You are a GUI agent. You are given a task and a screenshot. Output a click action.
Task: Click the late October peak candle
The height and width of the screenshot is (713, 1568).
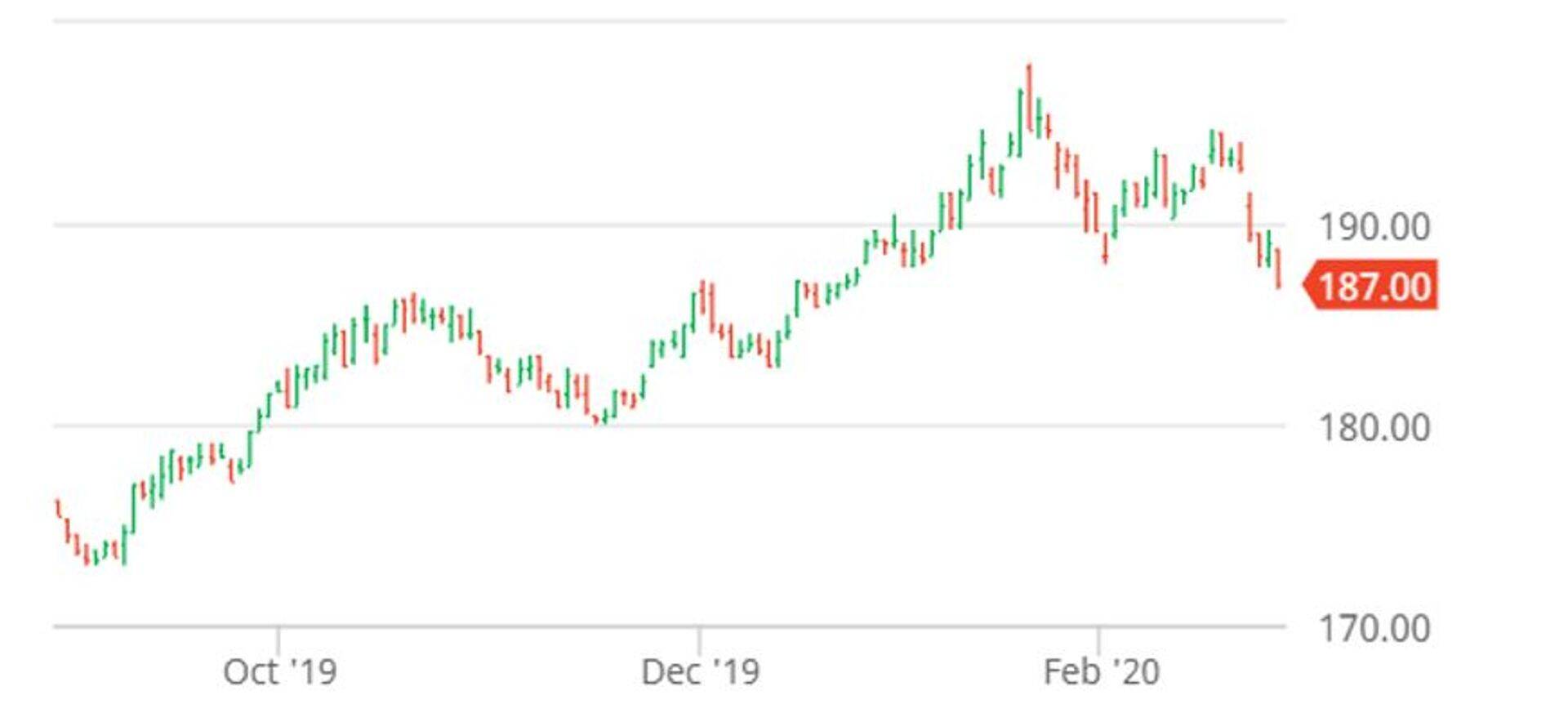pyautogui.click(x=414, y=307)
